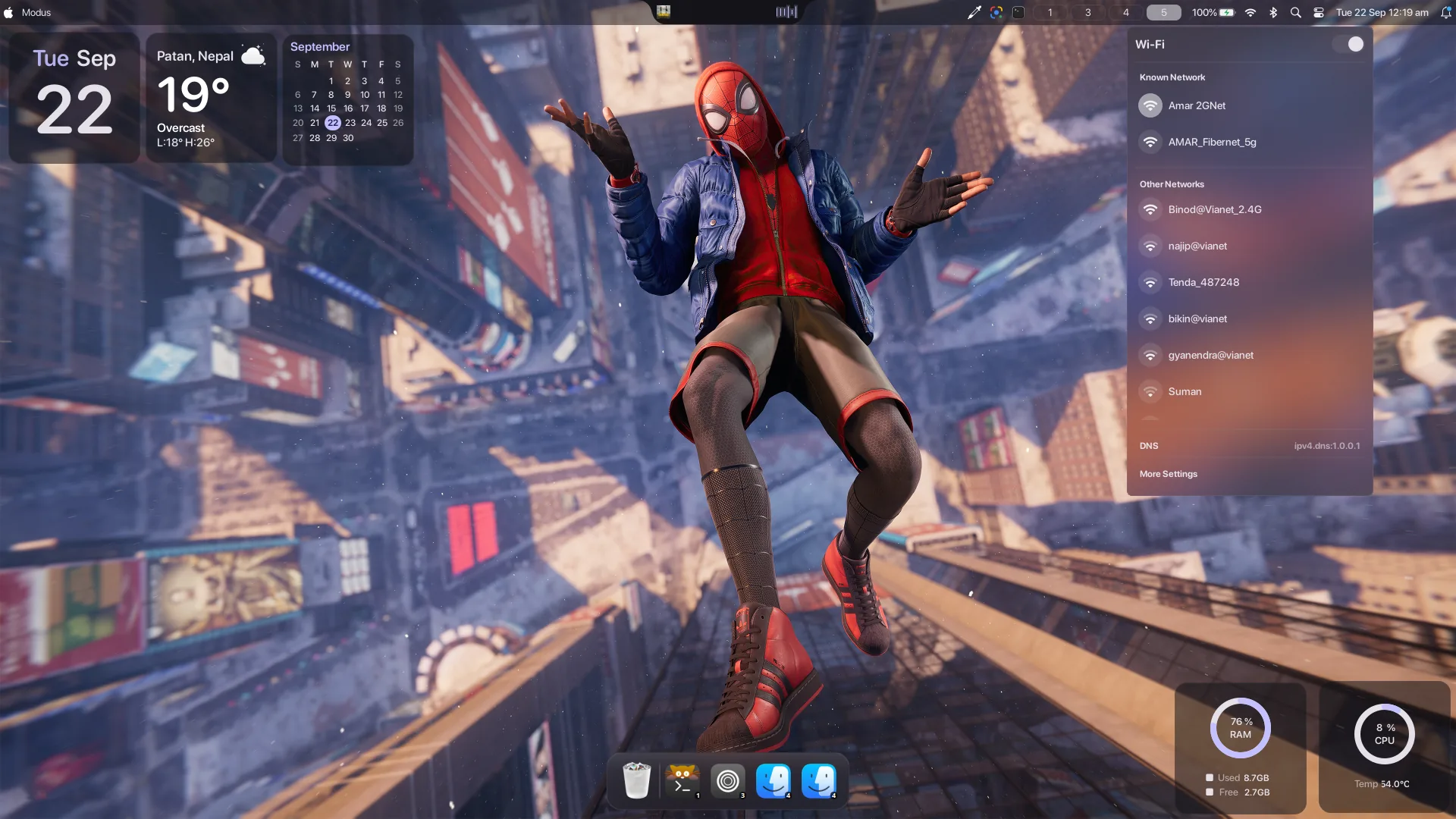Open Control Center toggles icon
1456x819 pixels.
tap(1319, 12)
